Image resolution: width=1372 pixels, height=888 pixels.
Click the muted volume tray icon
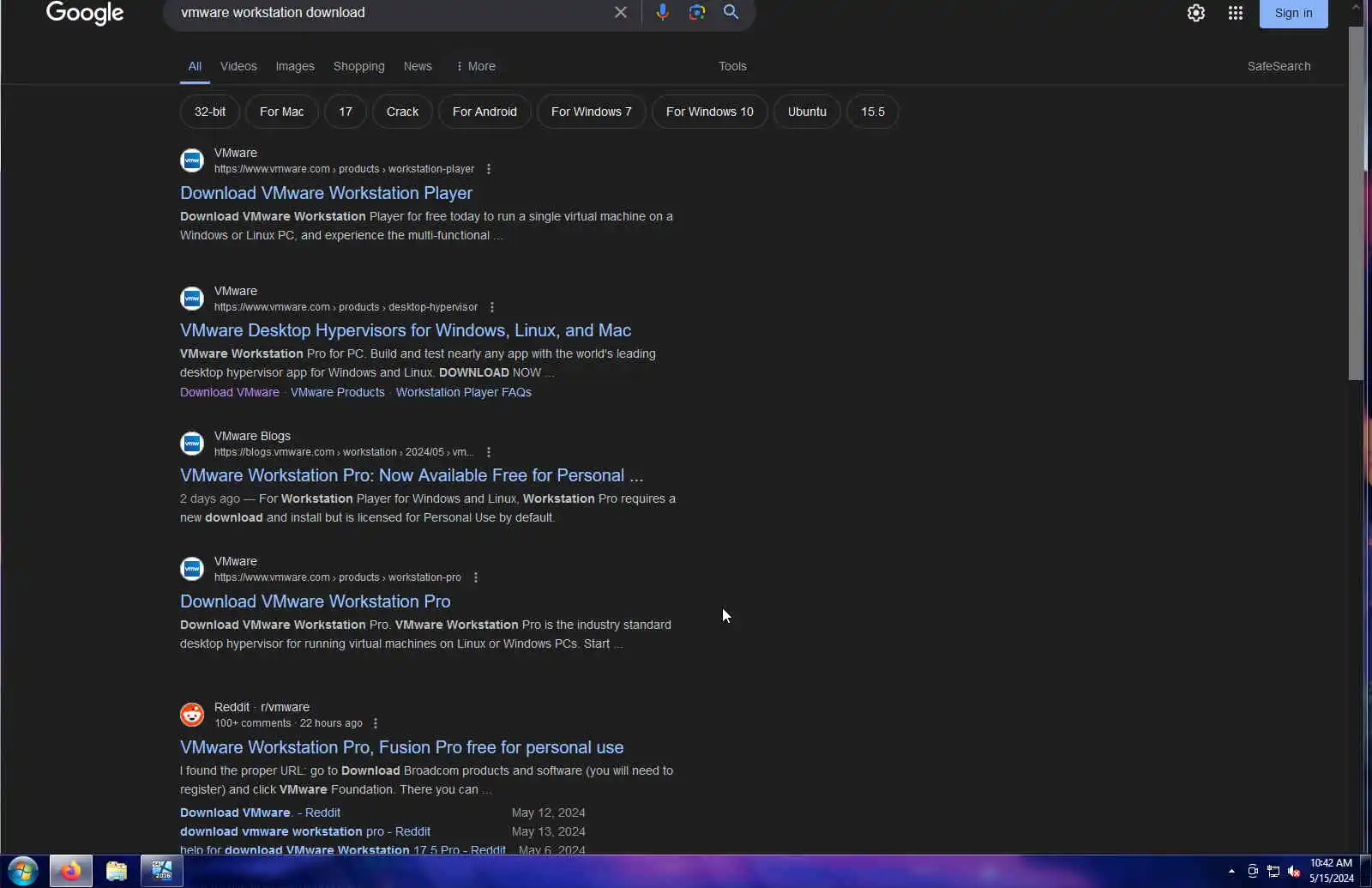[1294, 872]
